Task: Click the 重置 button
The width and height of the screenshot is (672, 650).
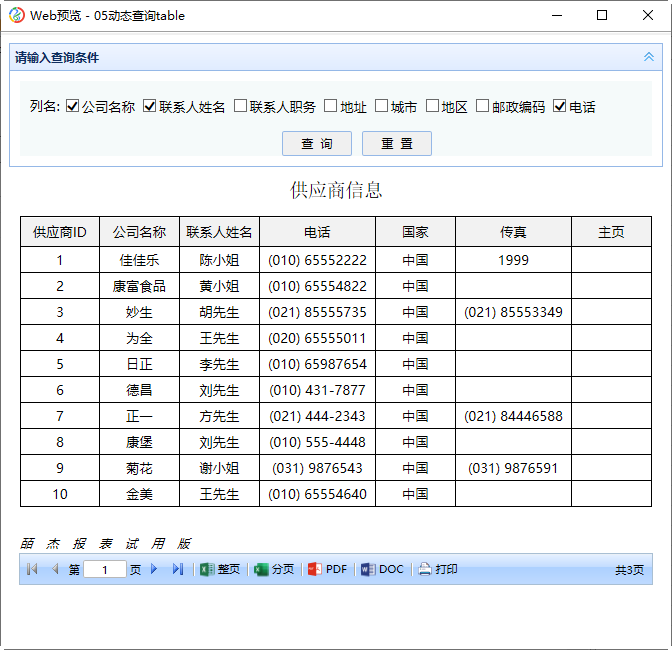Action: [397, 144]
